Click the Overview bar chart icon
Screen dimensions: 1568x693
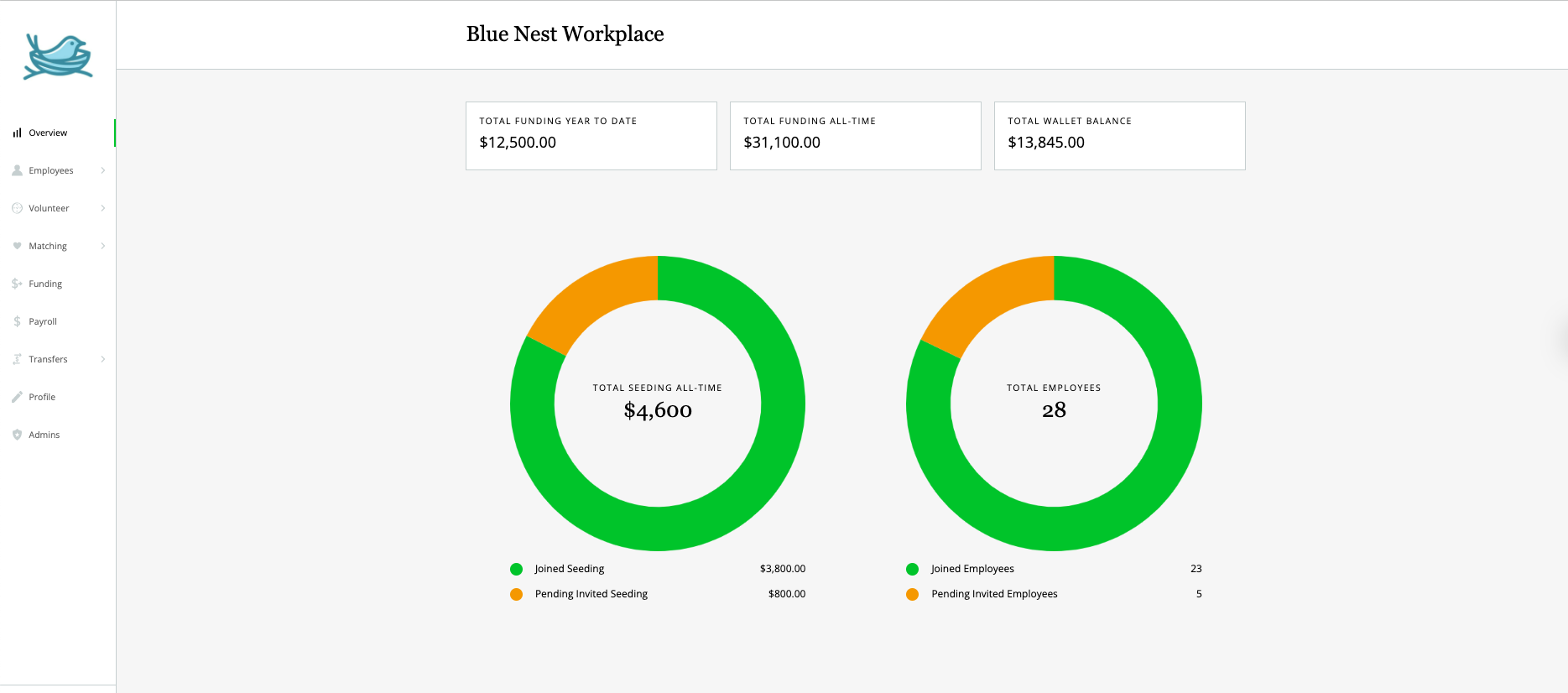coord(17,133)
